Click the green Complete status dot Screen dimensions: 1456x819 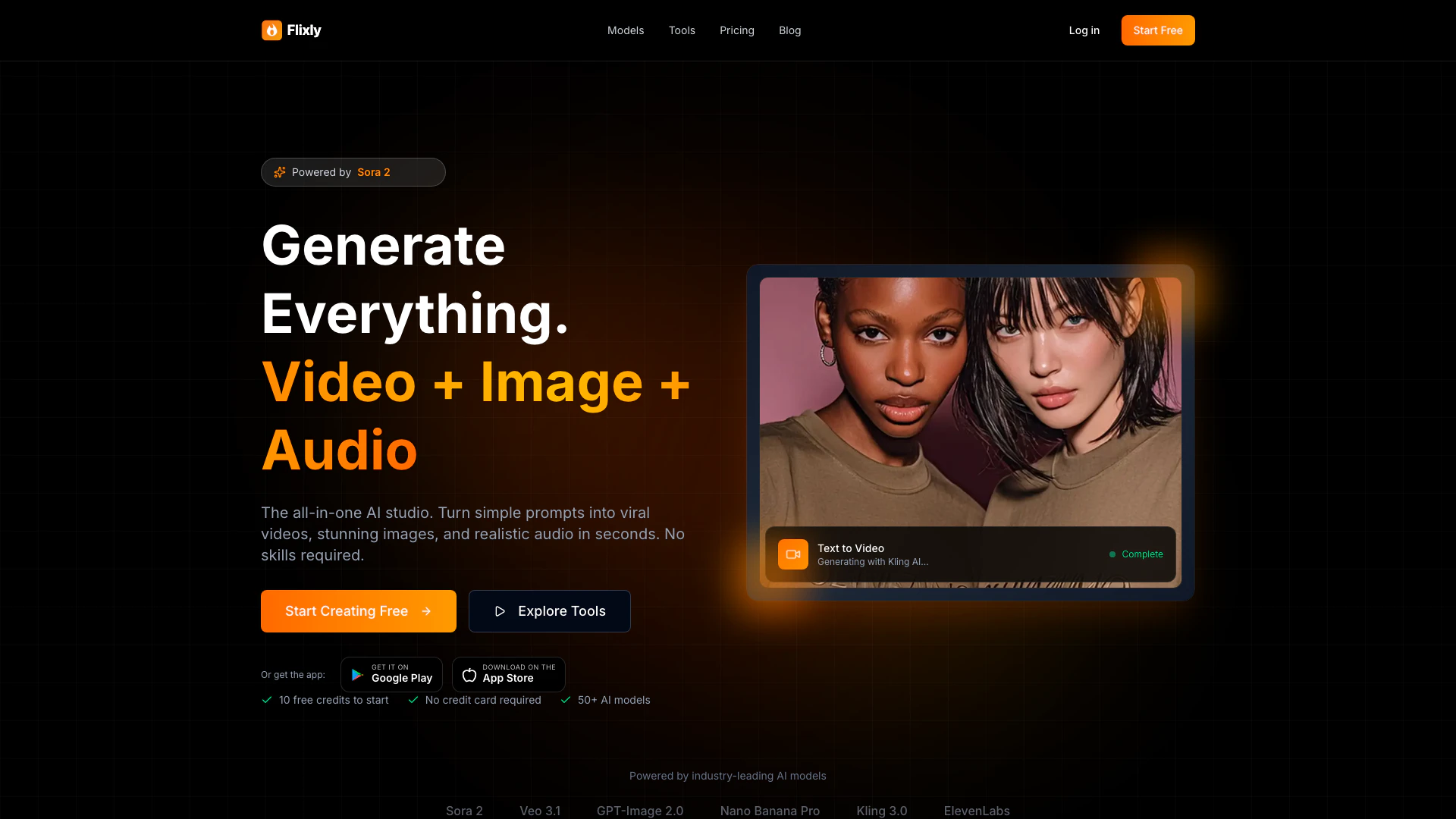click(x=1112, y=554)
